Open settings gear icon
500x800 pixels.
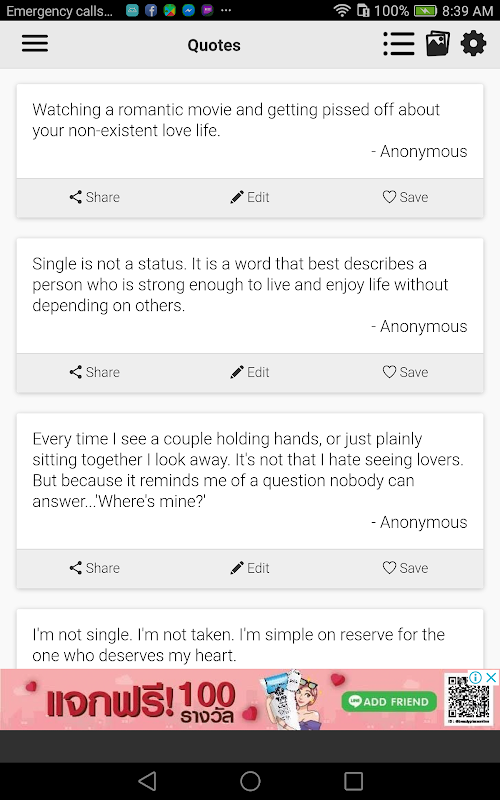pos(473,44)
